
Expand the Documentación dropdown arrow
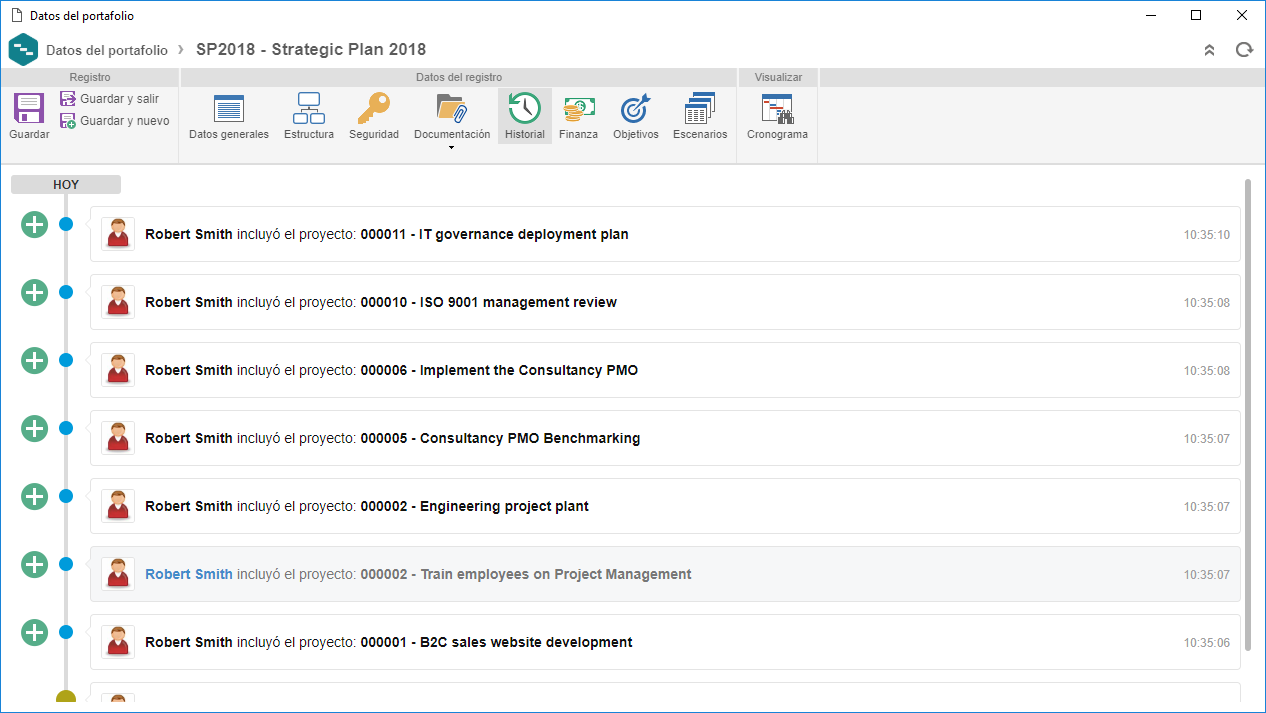tap(452, 148)
